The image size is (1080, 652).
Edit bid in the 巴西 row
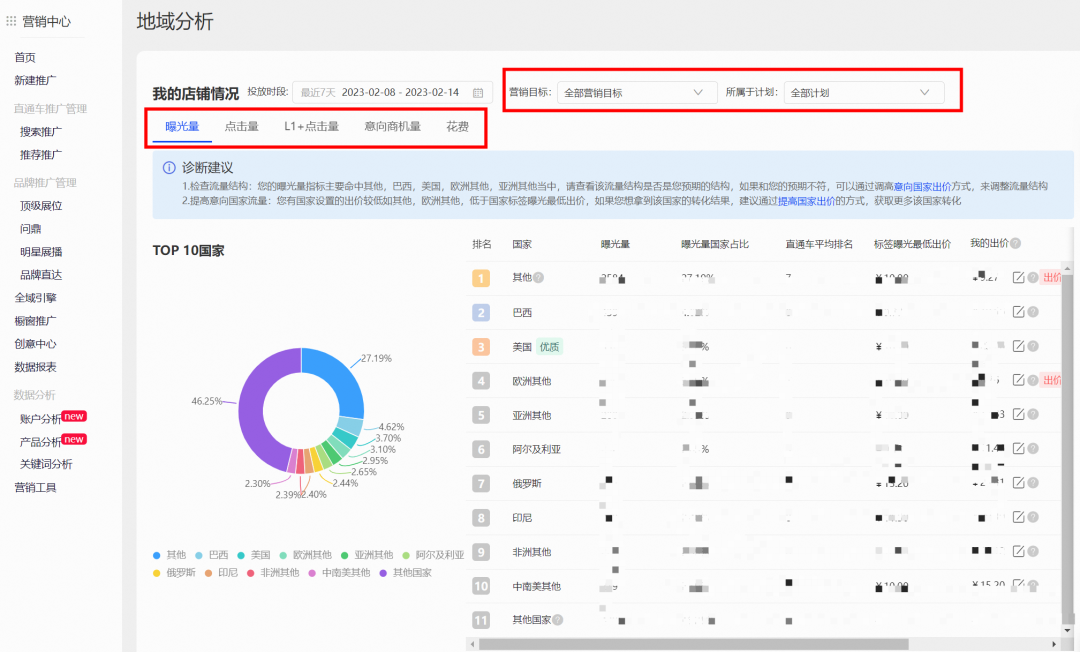click(x=1019, y=312)
